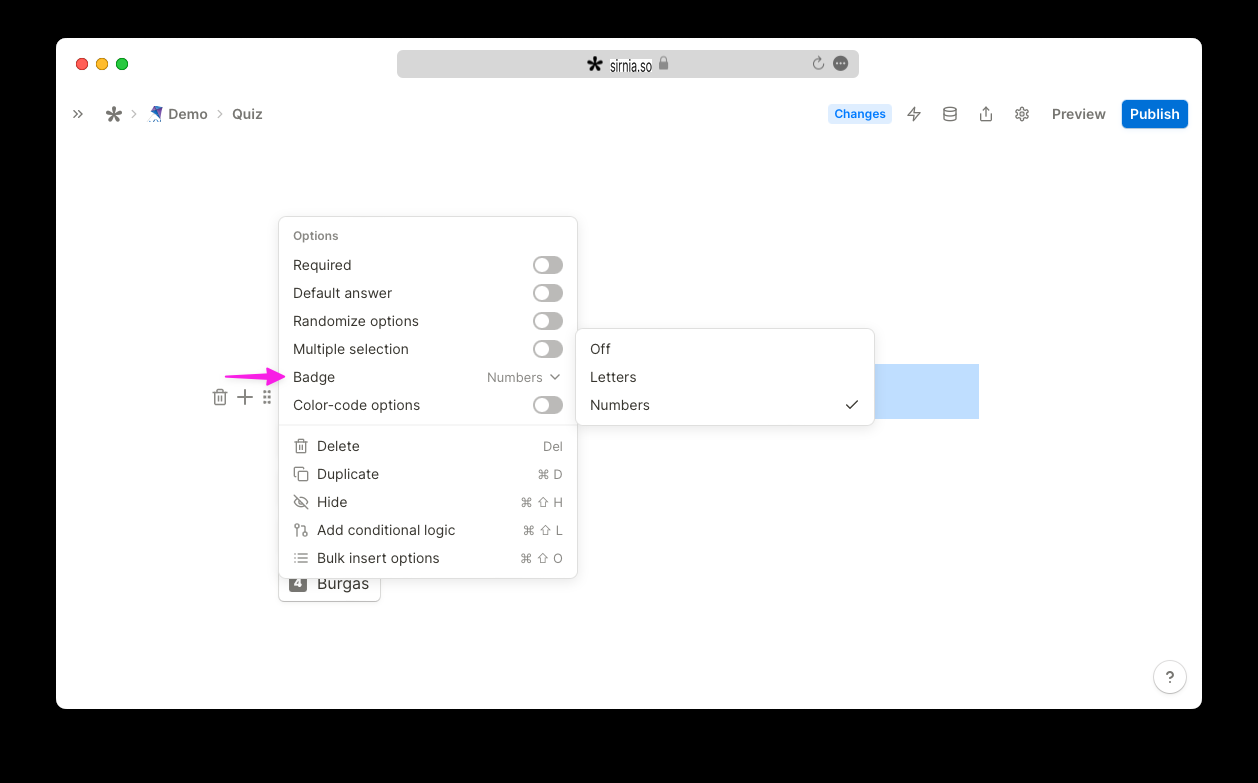Click the Publish button
The image size is (1258, 783).
pos(1155,114)
